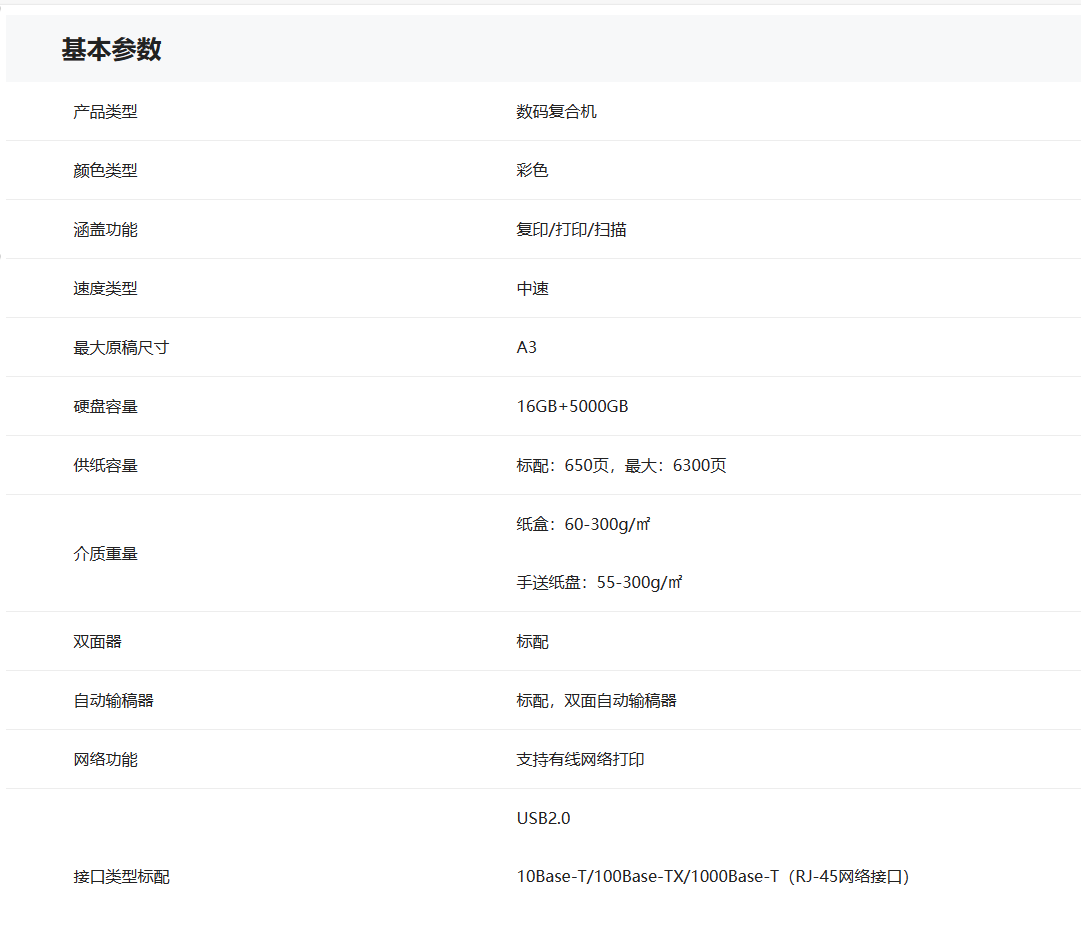Click the 复印/打印/扫描 functions value
This screenshot has width=1081, height=929.
click(571, 230)
